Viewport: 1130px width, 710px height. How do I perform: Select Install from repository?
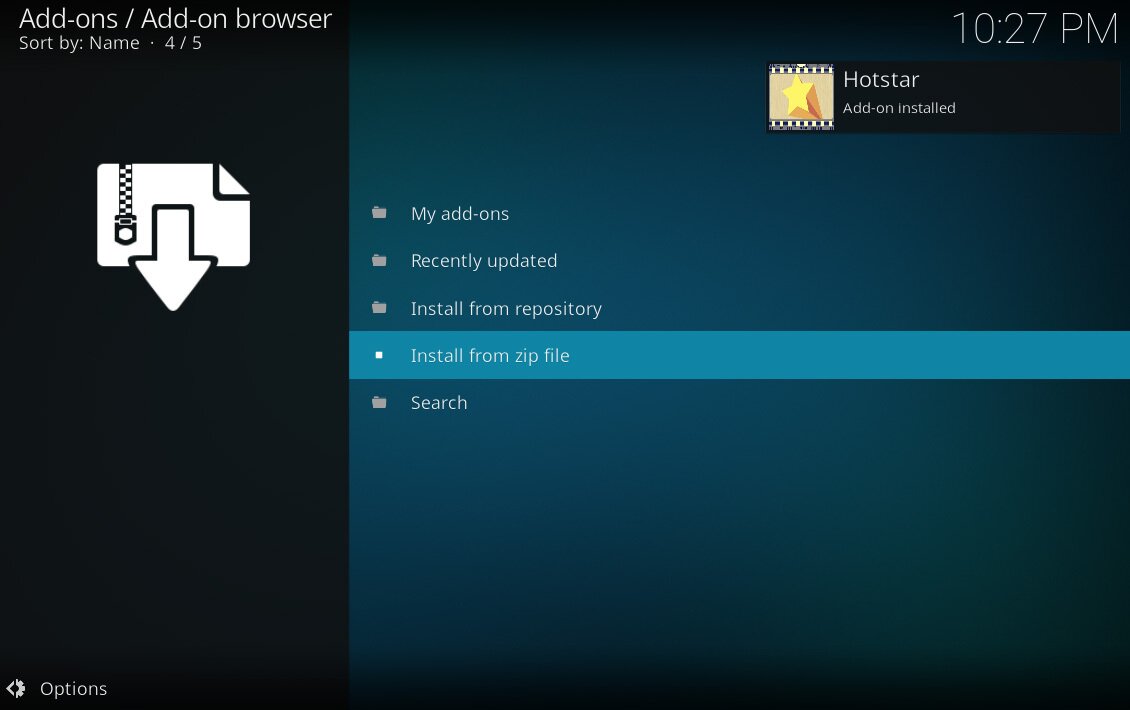(x=739, y=308)
